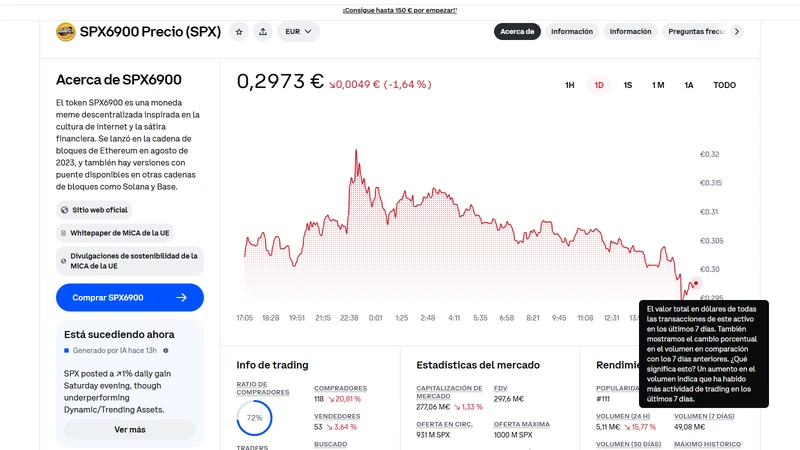Click the 277,06 M€ market cap value
Image resolution: width=800 pixels, height=450 pixels.
coord(433,407)
